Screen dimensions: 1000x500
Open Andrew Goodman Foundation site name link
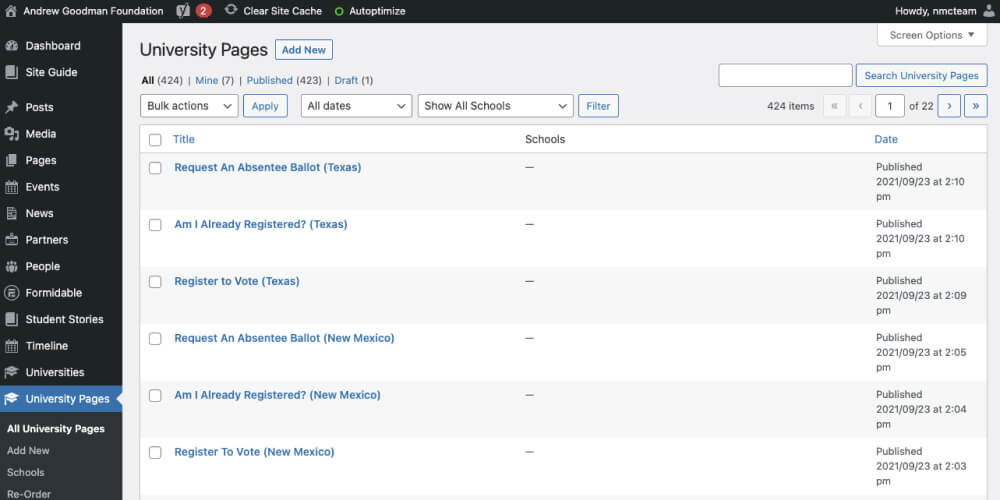[93, 11]
